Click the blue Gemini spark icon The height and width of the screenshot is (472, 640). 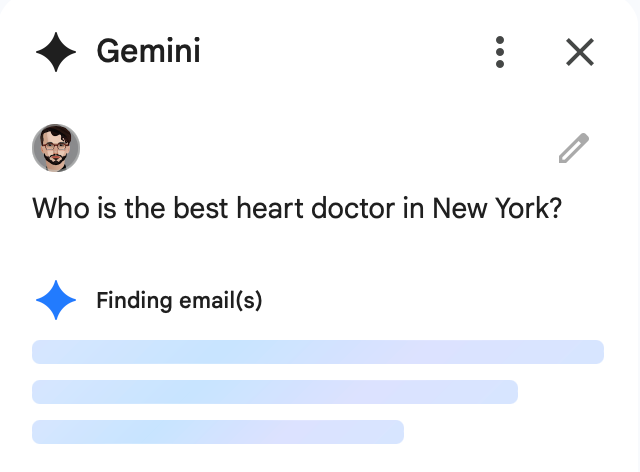[x=56, y=299]
